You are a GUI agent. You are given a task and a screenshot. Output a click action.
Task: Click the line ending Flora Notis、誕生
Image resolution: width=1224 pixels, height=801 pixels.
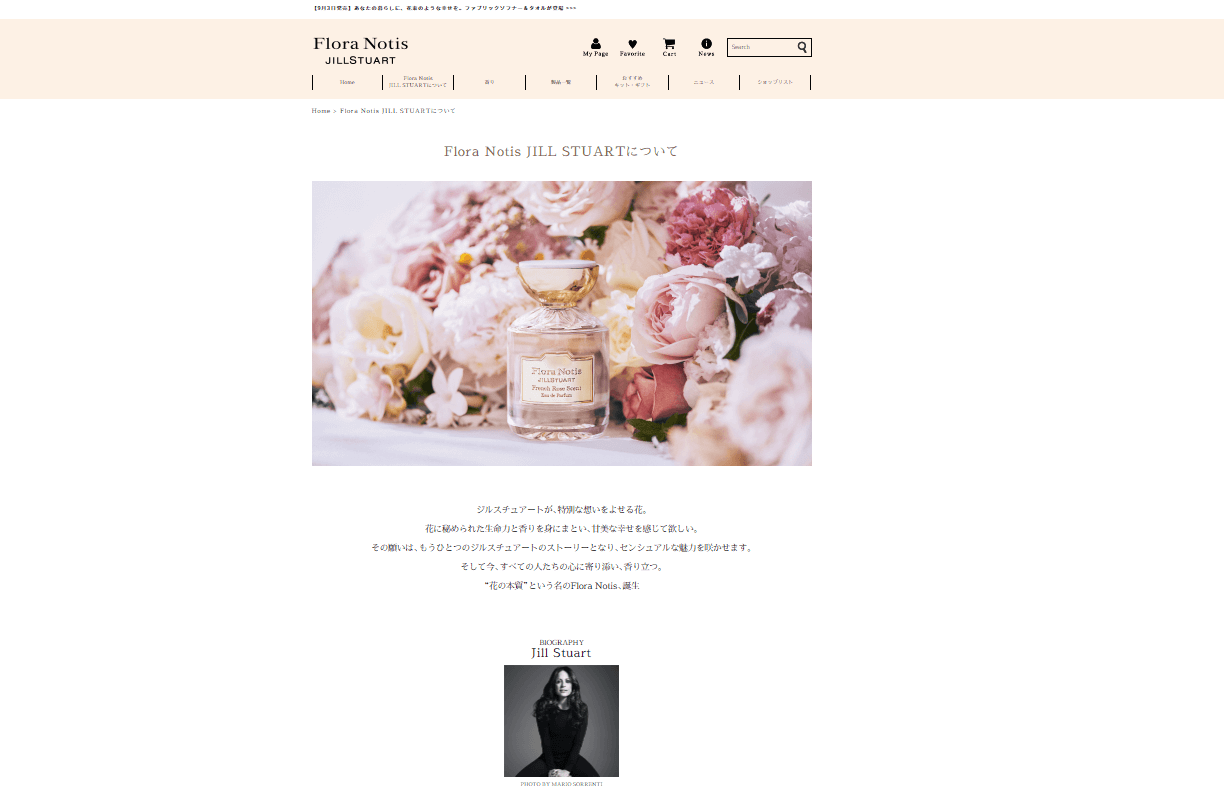561,585
